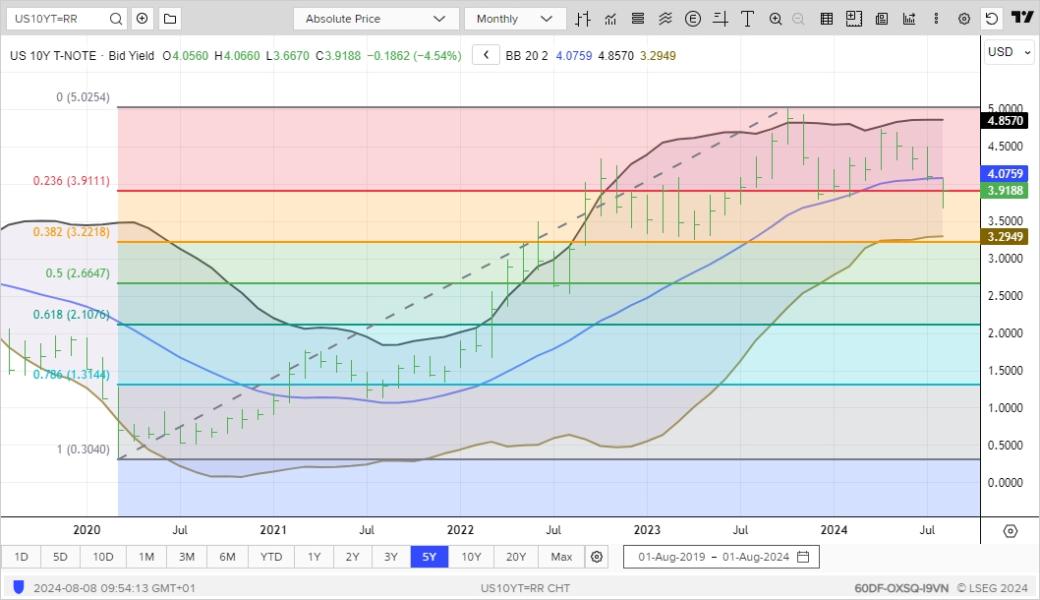Click the 0.786 (1.3144) Fibonacci label
This screenshot has height=600, width=1040.
click(72, 375)
